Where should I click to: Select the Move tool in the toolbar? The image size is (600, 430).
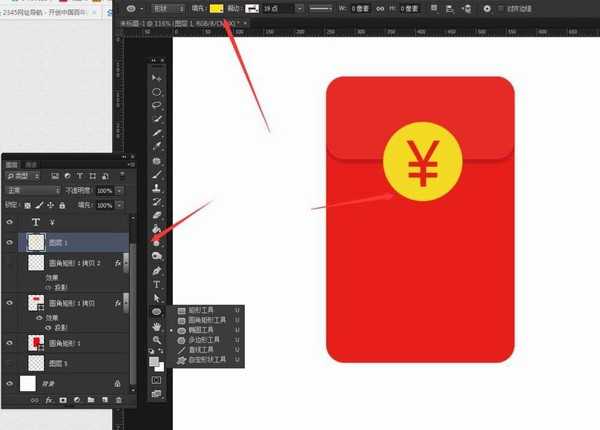pyautogui.click(x=157, y=77)
